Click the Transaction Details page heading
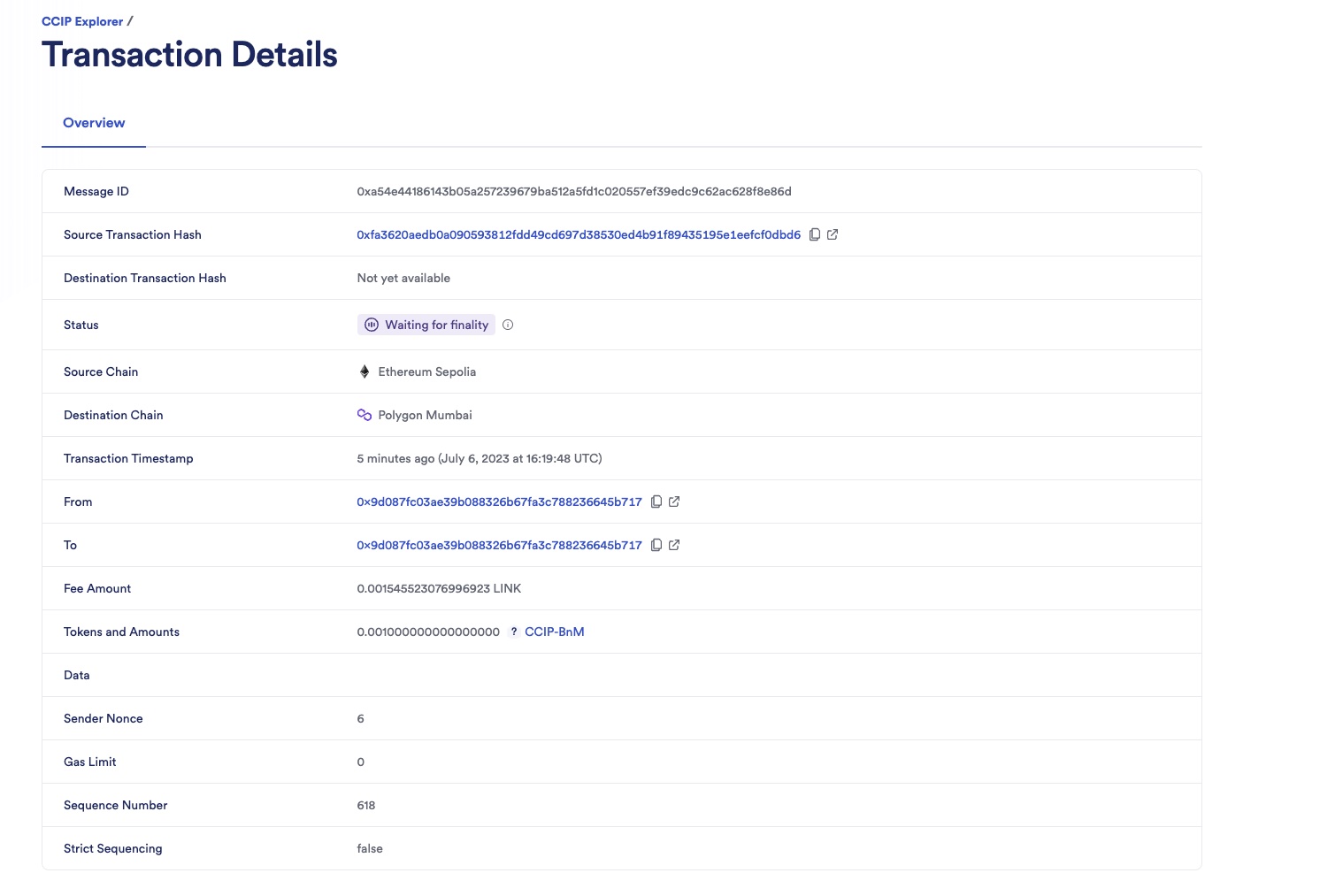1343x896 pixels. click(x=189, y=55)
